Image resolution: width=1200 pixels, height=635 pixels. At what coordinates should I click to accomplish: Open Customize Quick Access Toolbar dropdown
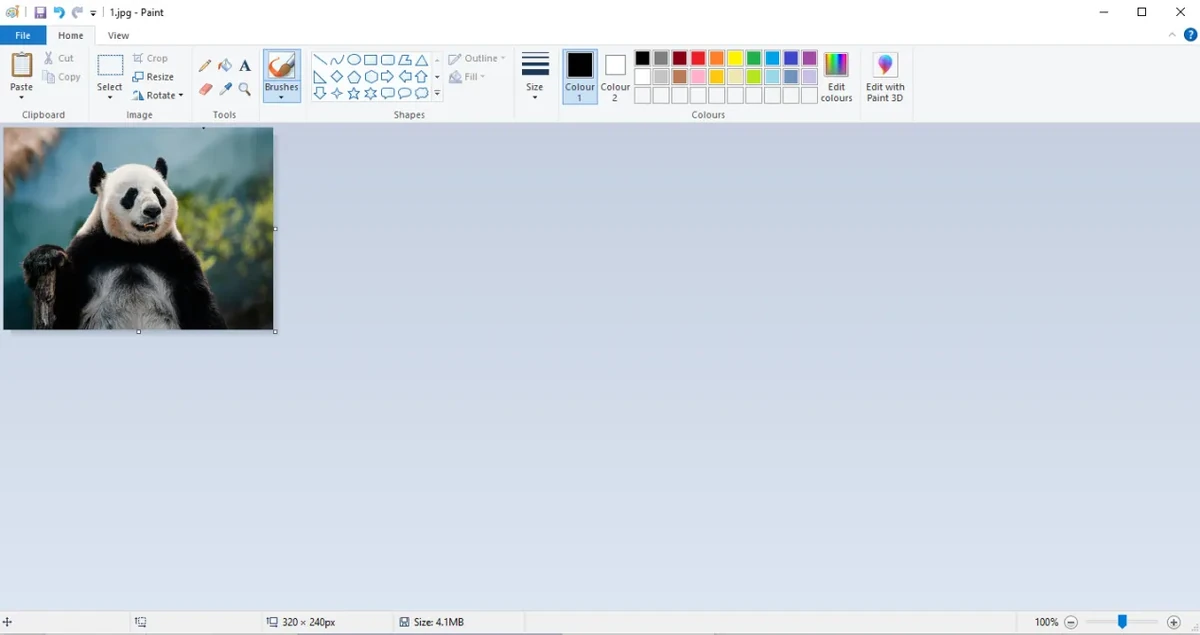coord(93,13)
